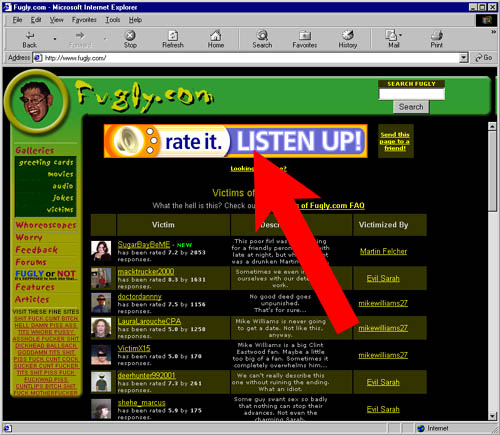500x435 pixels.
Task: Open the Help menu
Action: point(135,20)
